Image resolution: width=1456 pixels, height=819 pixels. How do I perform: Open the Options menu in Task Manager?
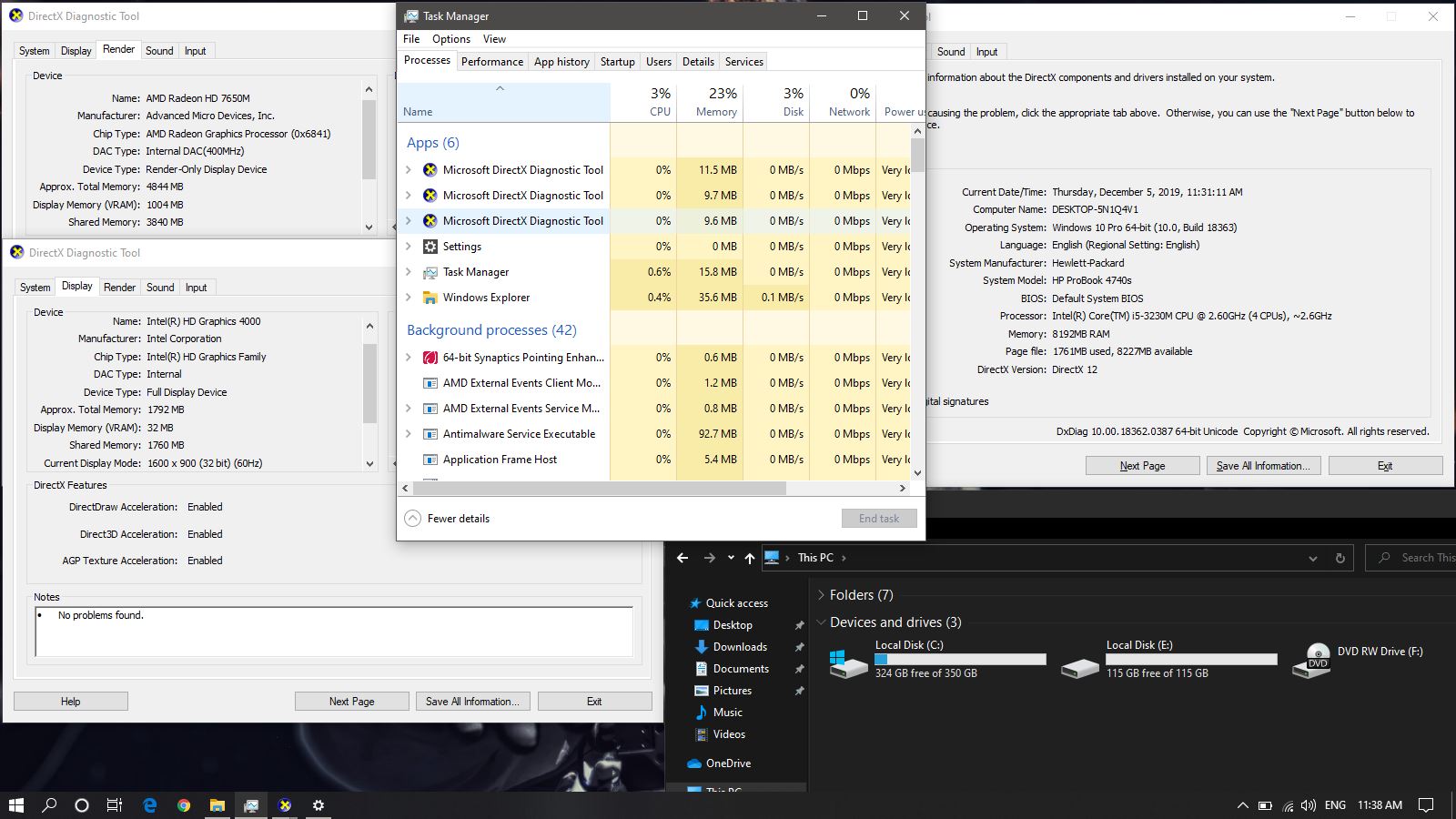[450, 39]
